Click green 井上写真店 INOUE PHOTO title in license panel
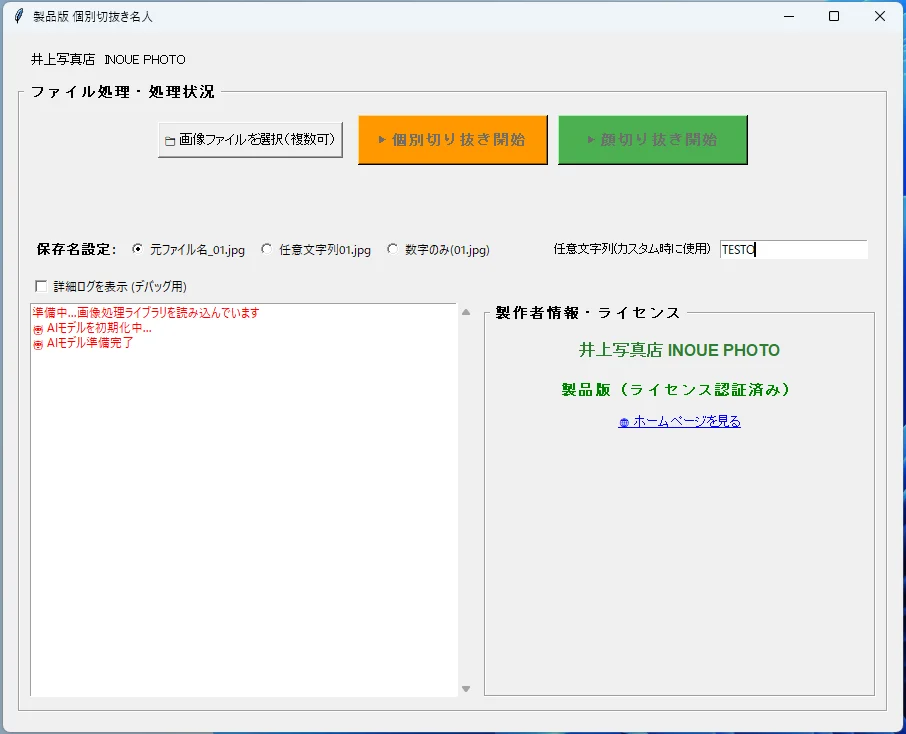 [x=679, y=350]
